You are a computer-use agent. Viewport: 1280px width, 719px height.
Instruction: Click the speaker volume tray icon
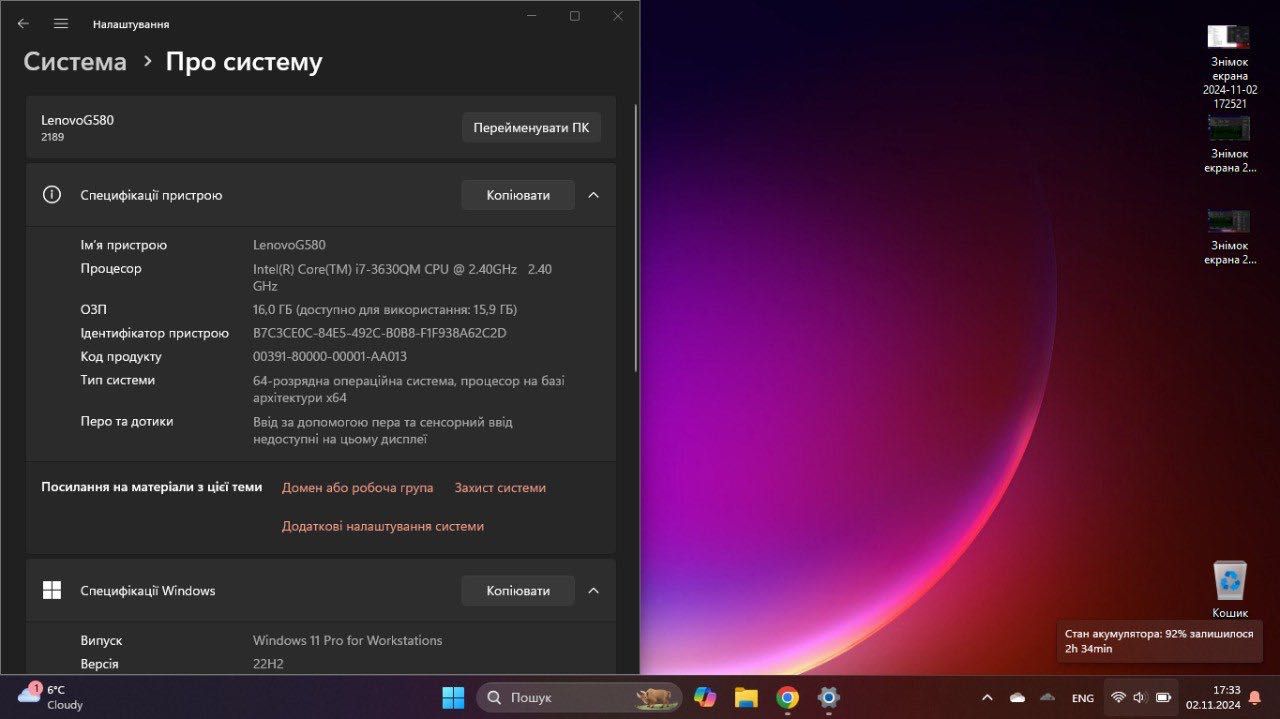pyautogui.click(x=1140, y=697)
